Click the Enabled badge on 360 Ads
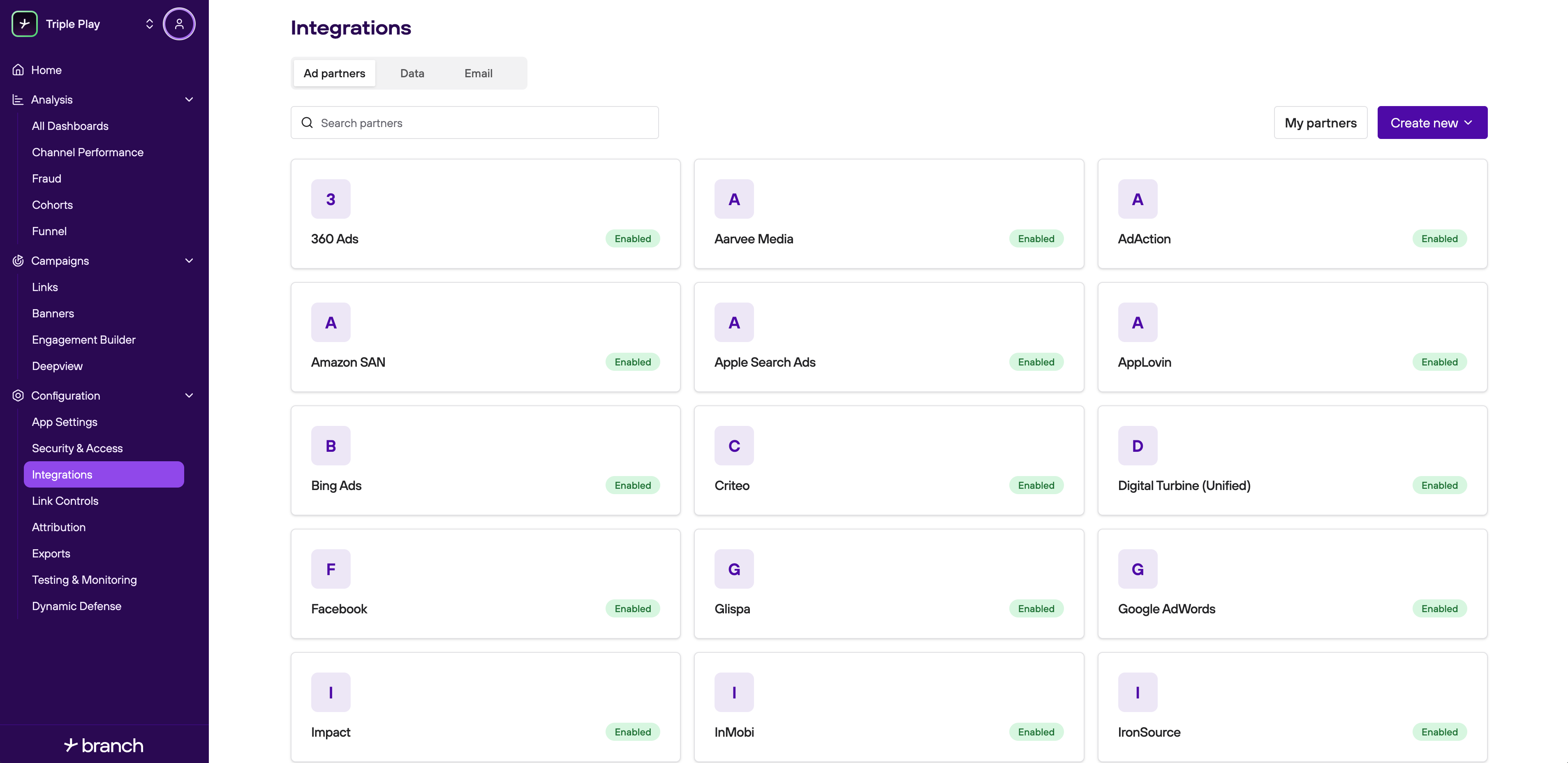1568x763 pixels. click(x=632, y=238)
